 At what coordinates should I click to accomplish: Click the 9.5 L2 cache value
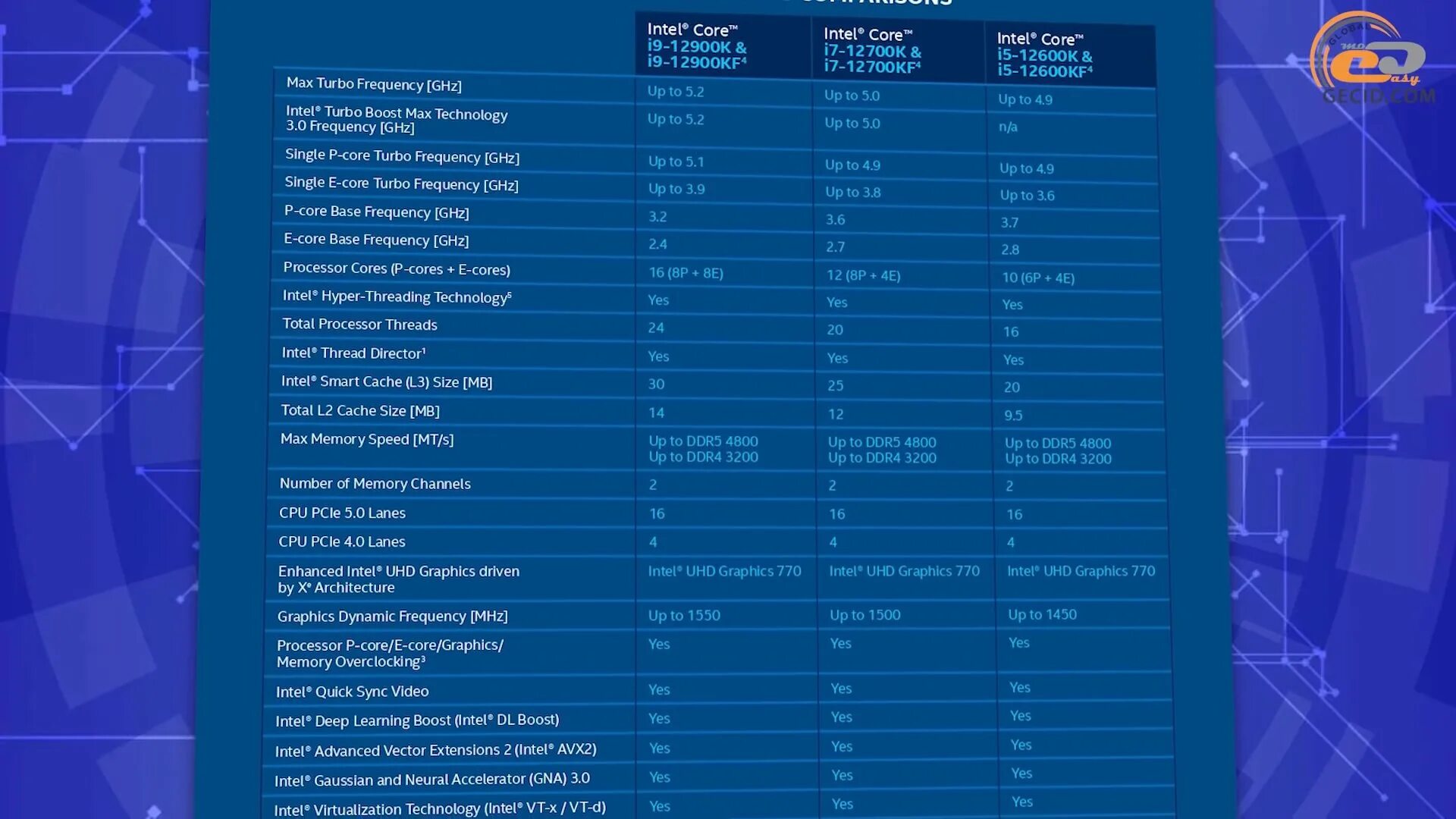[x=1013, y=416]
